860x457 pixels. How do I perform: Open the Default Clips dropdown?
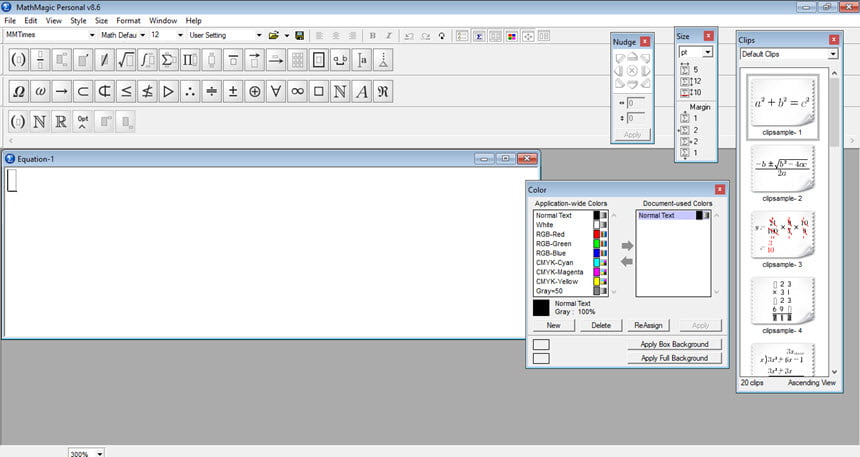833,54
